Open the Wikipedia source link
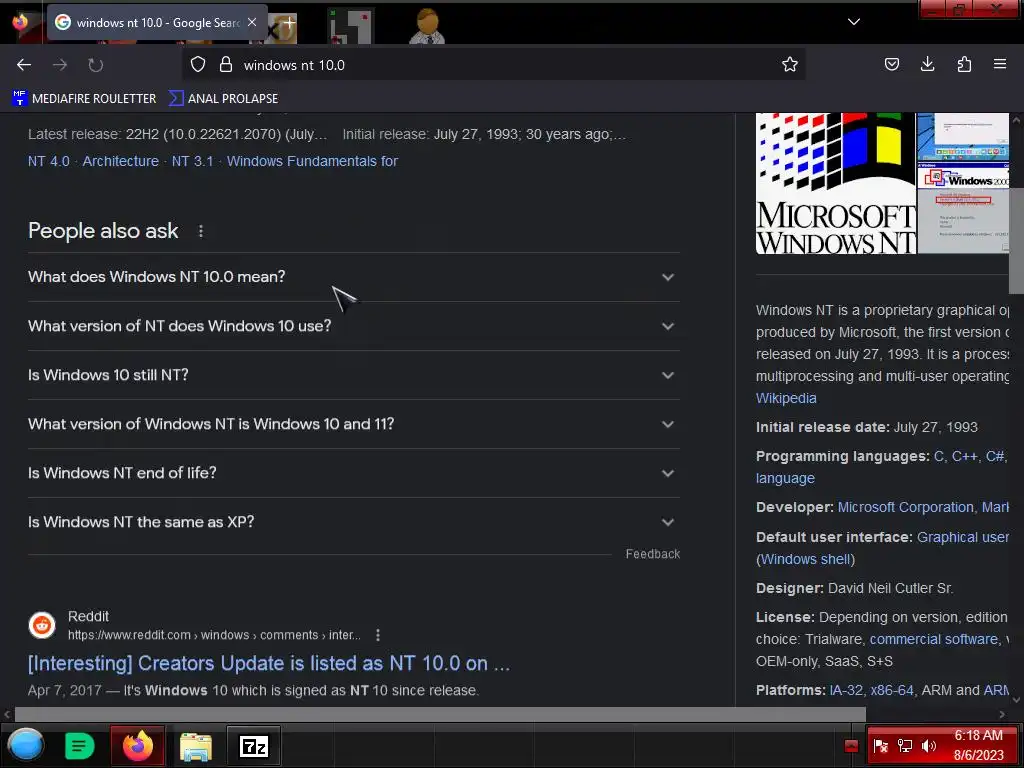 pyautogui.click(x=786, y=398)
